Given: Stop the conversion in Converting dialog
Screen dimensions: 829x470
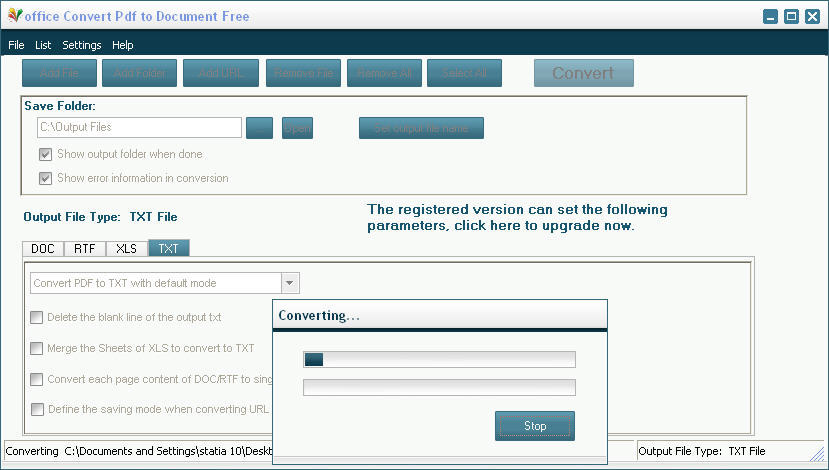Looking at the screenshot, I should (x=535, y=426).
